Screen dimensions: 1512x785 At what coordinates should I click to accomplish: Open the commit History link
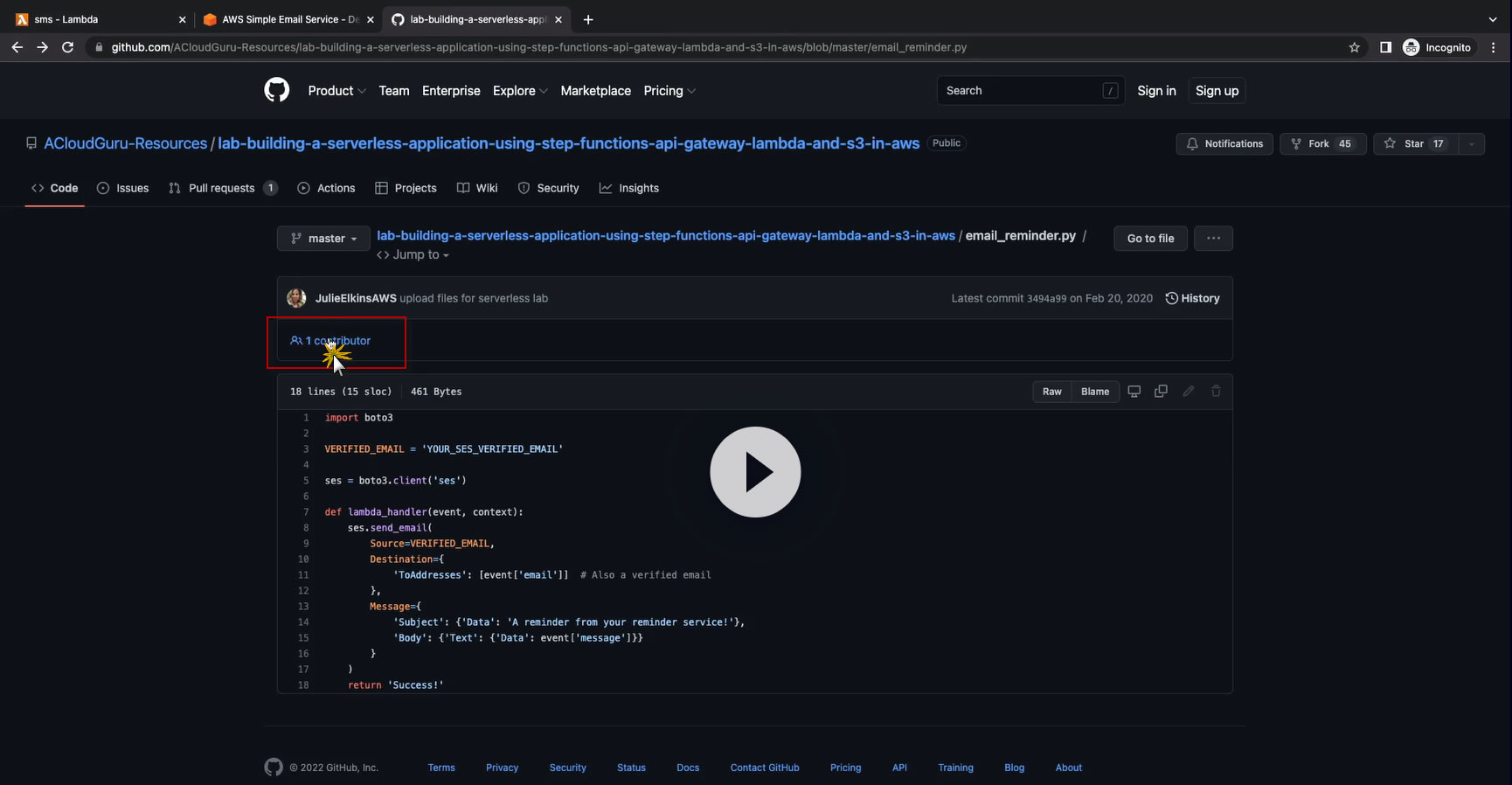coord(1192,298)
